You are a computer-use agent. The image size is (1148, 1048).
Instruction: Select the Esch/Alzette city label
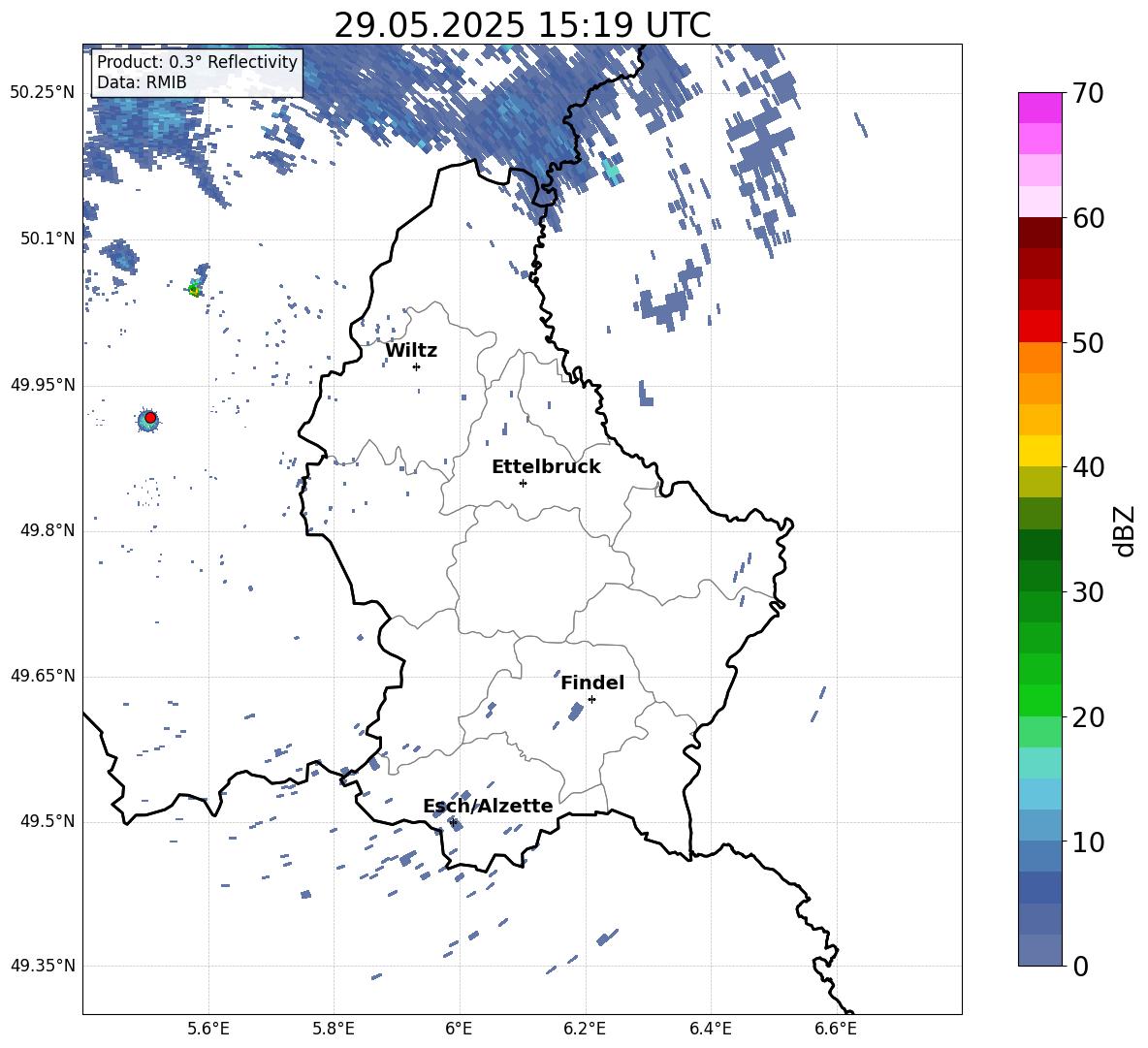[x=488, y=807]
